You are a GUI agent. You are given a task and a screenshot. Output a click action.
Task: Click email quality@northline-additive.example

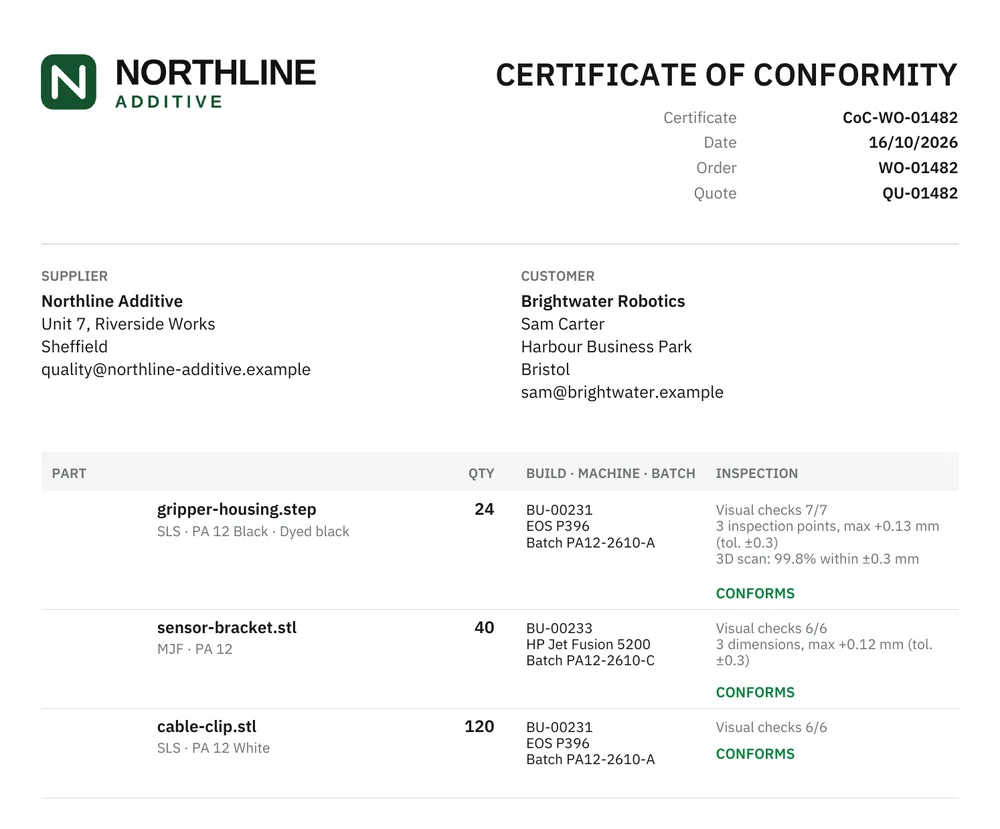tap(176, 370)
